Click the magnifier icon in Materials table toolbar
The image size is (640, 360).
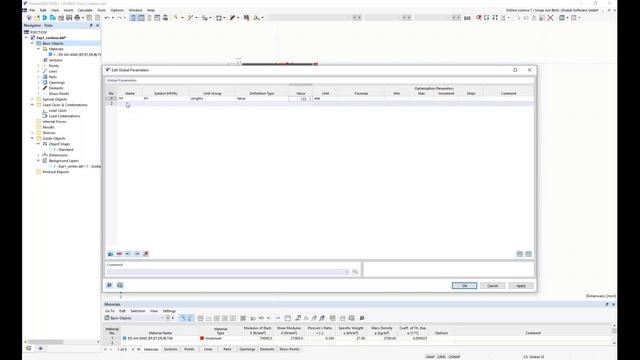(x=362, y=318)
